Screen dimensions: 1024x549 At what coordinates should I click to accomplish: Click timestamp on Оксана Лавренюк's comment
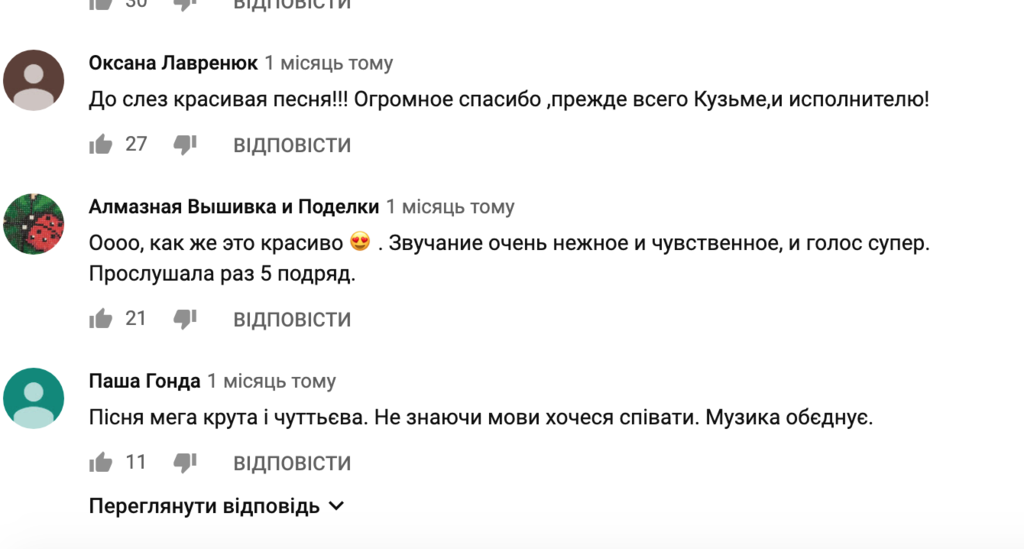pyautogui.click(x=329, y=63)
